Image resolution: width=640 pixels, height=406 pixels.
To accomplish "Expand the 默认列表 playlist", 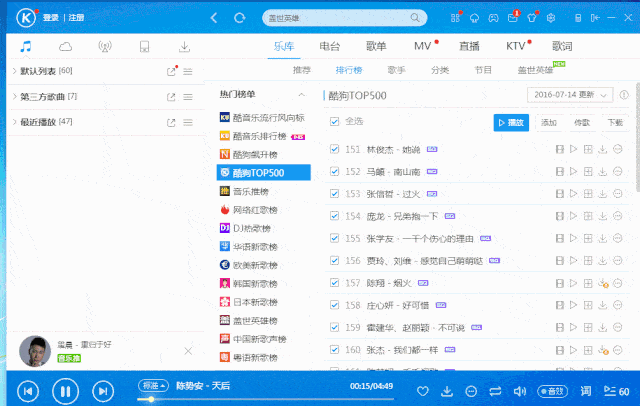I will [14, 71].
